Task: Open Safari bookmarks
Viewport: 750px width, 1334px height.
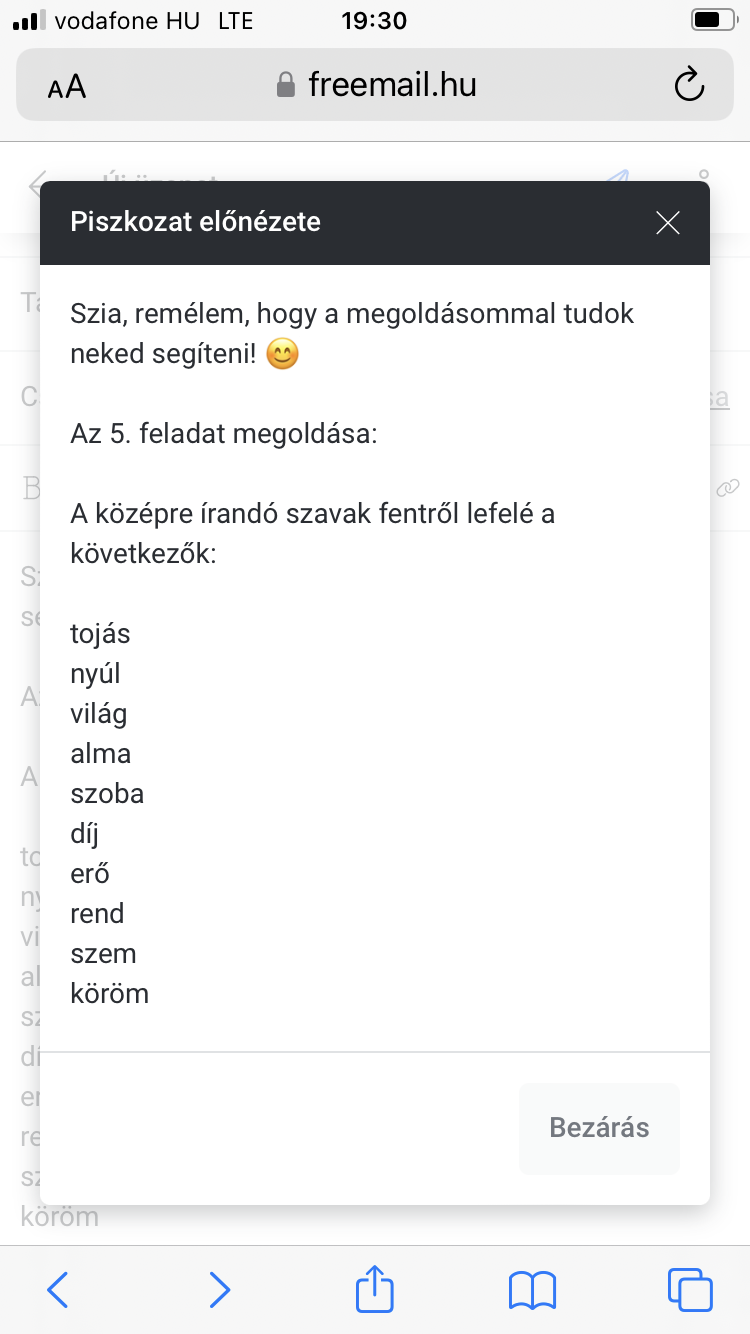Action: coord(532,1289)
